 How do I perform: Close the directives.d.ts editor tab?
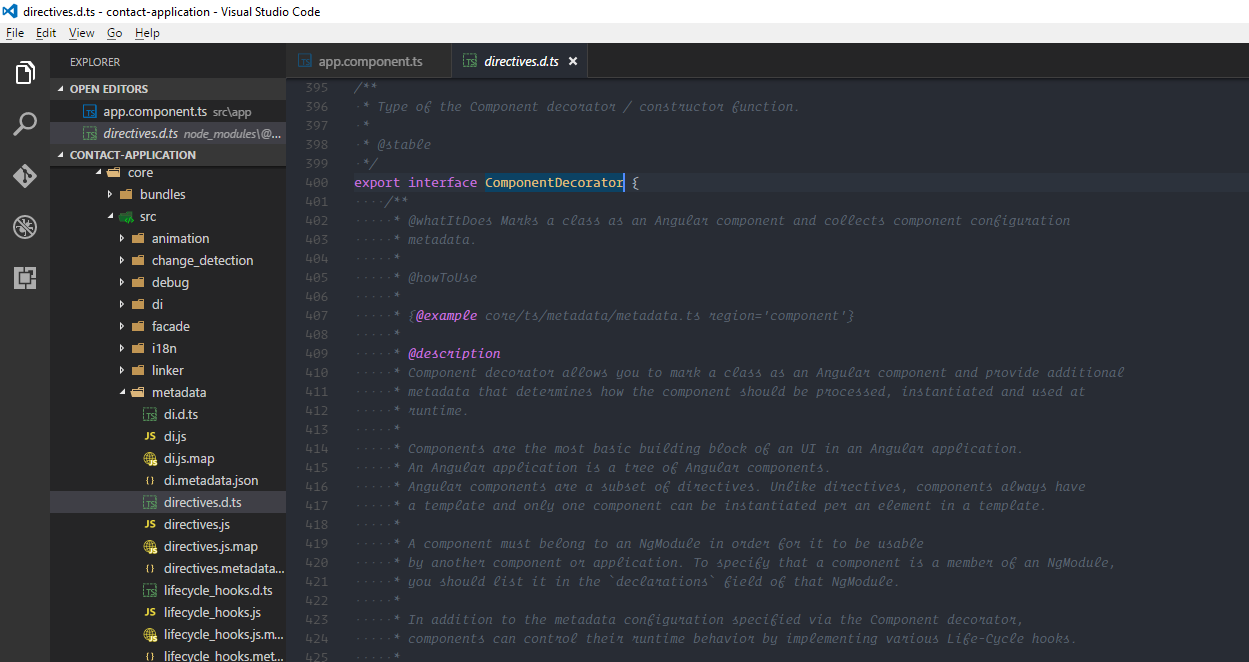[x=573, y=62]
